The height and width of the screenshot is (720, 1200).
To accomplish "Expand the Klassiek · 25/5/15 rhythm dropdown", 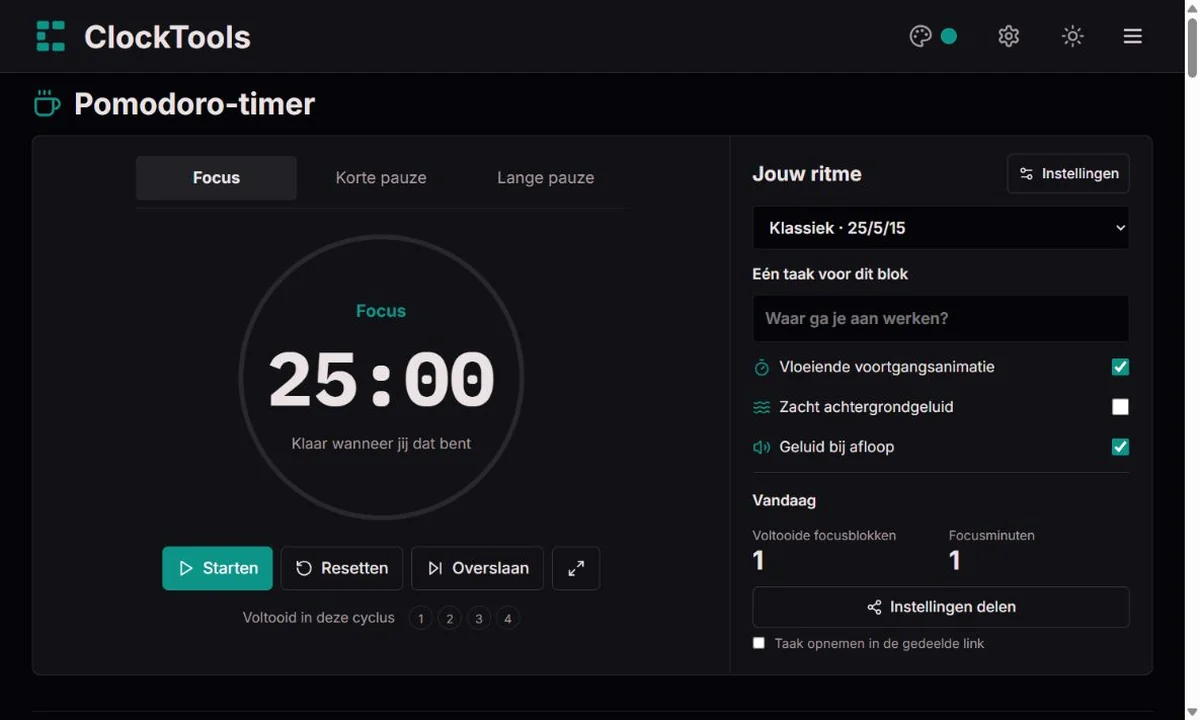I will click(x=941, y=228).
